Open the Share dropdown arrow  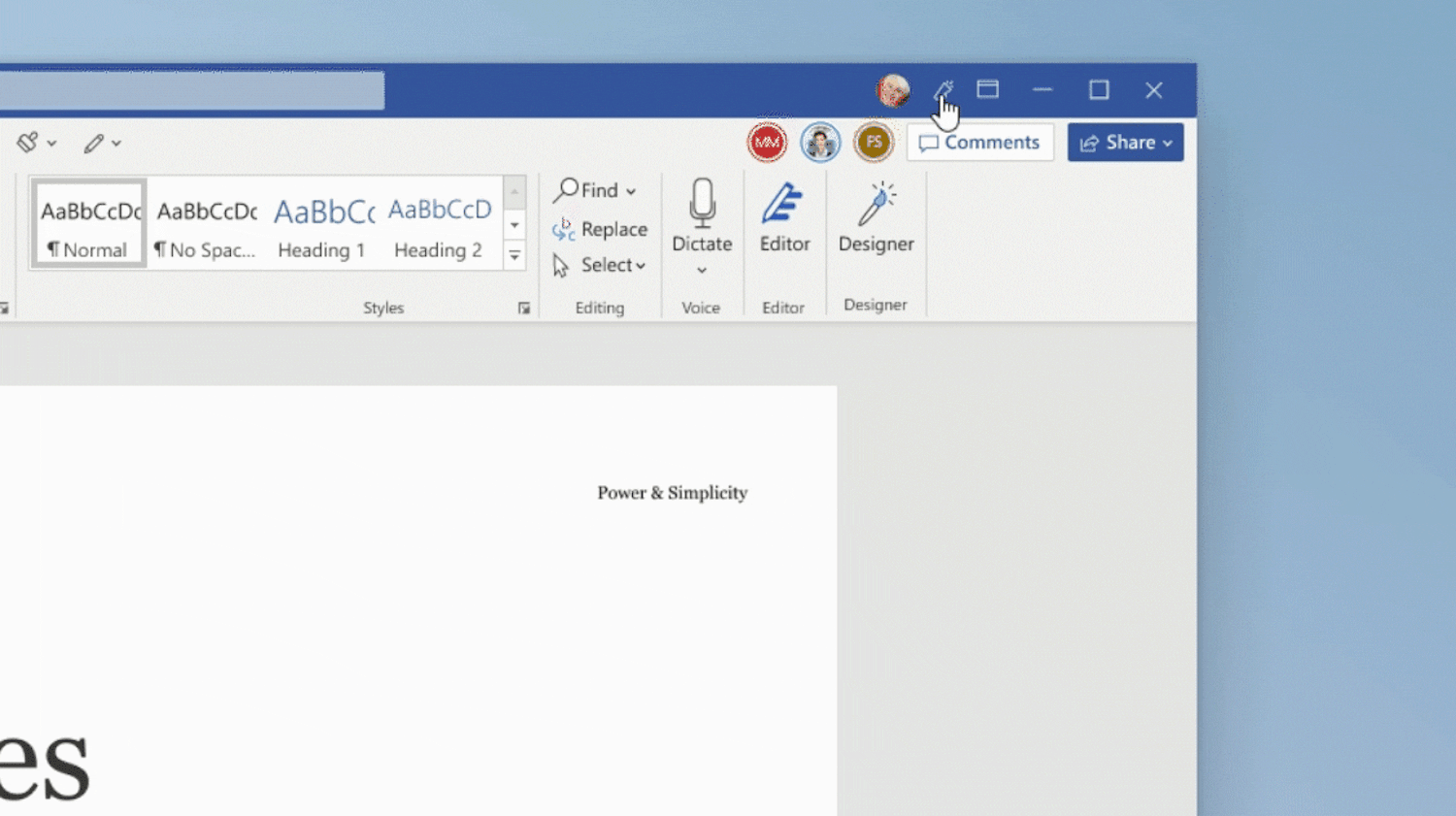(x=1166, y=142)
